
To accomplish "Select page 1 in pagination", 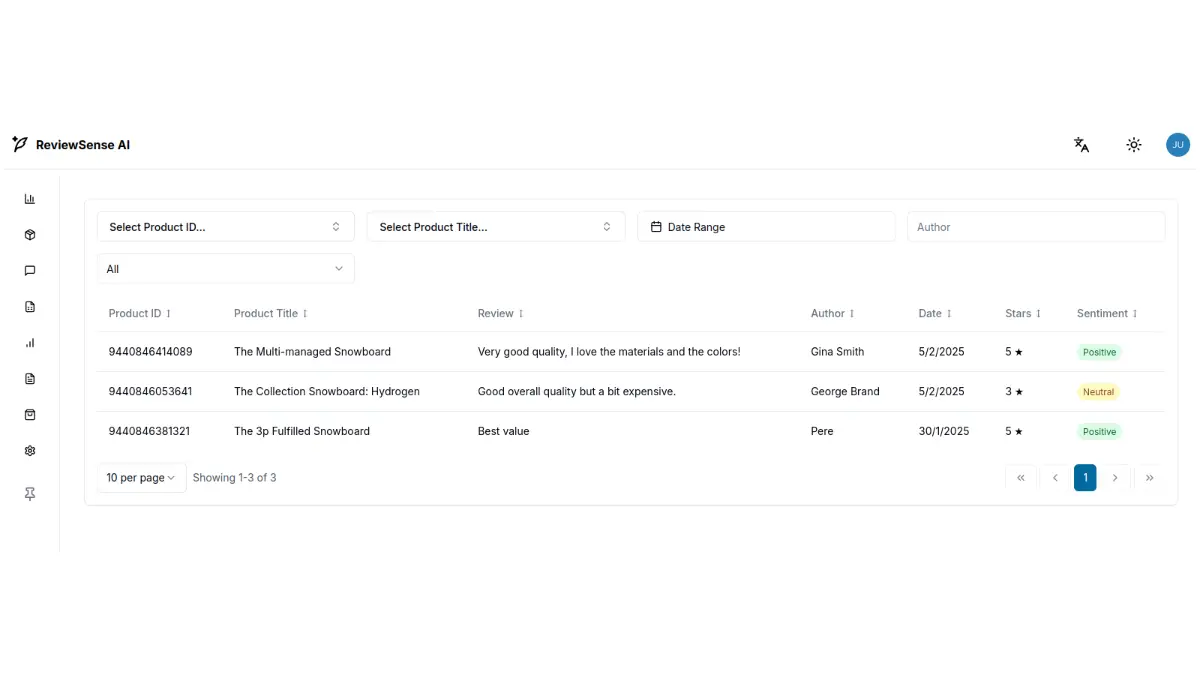I will [1085, 478].
